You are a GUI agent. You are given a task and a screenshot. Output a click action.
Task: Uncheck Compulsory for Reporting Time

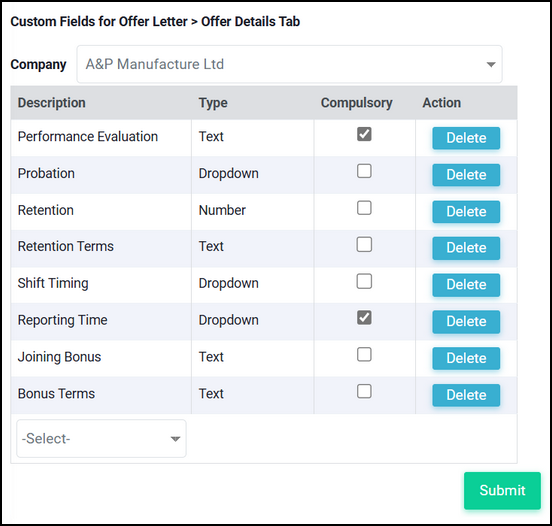coord(364,318)
